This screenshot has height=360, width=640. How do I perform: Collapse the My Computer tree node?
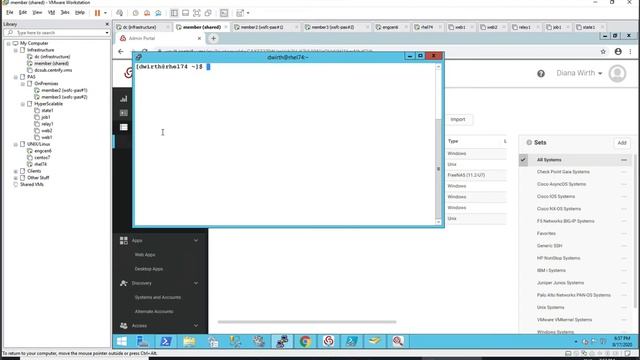[9, 43]
